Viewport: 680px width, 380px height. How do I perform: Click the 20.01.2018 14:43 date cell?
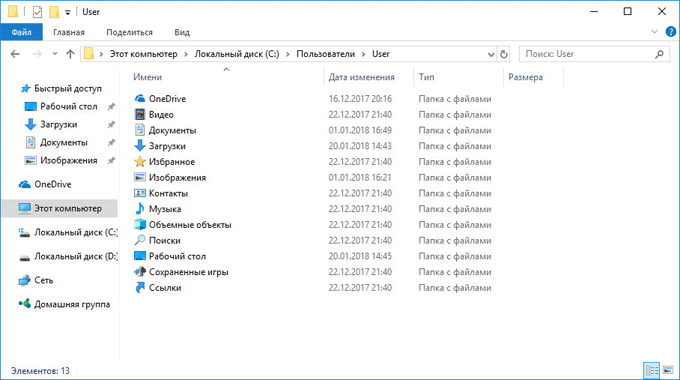click(360, 146)
